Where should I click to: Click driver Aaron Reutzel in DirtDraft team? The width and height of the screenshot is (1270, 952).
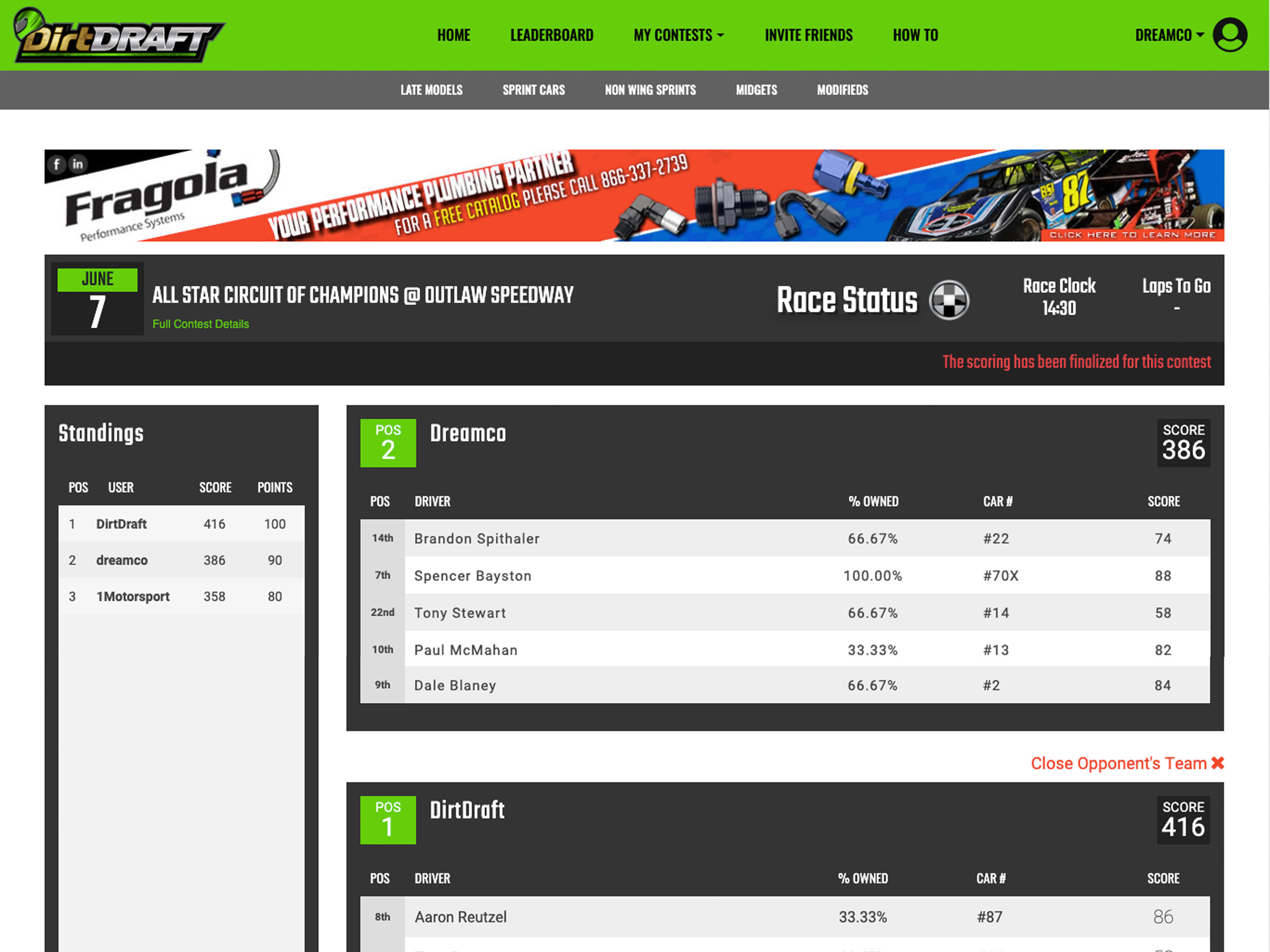coord(461,917)
